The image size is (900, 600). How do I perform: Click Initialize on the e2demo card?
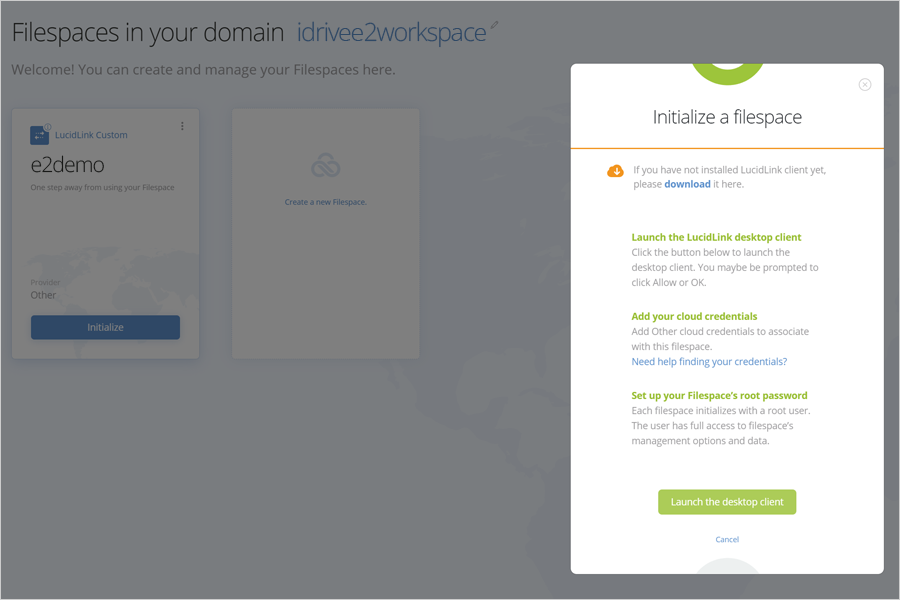coord(105,327)
